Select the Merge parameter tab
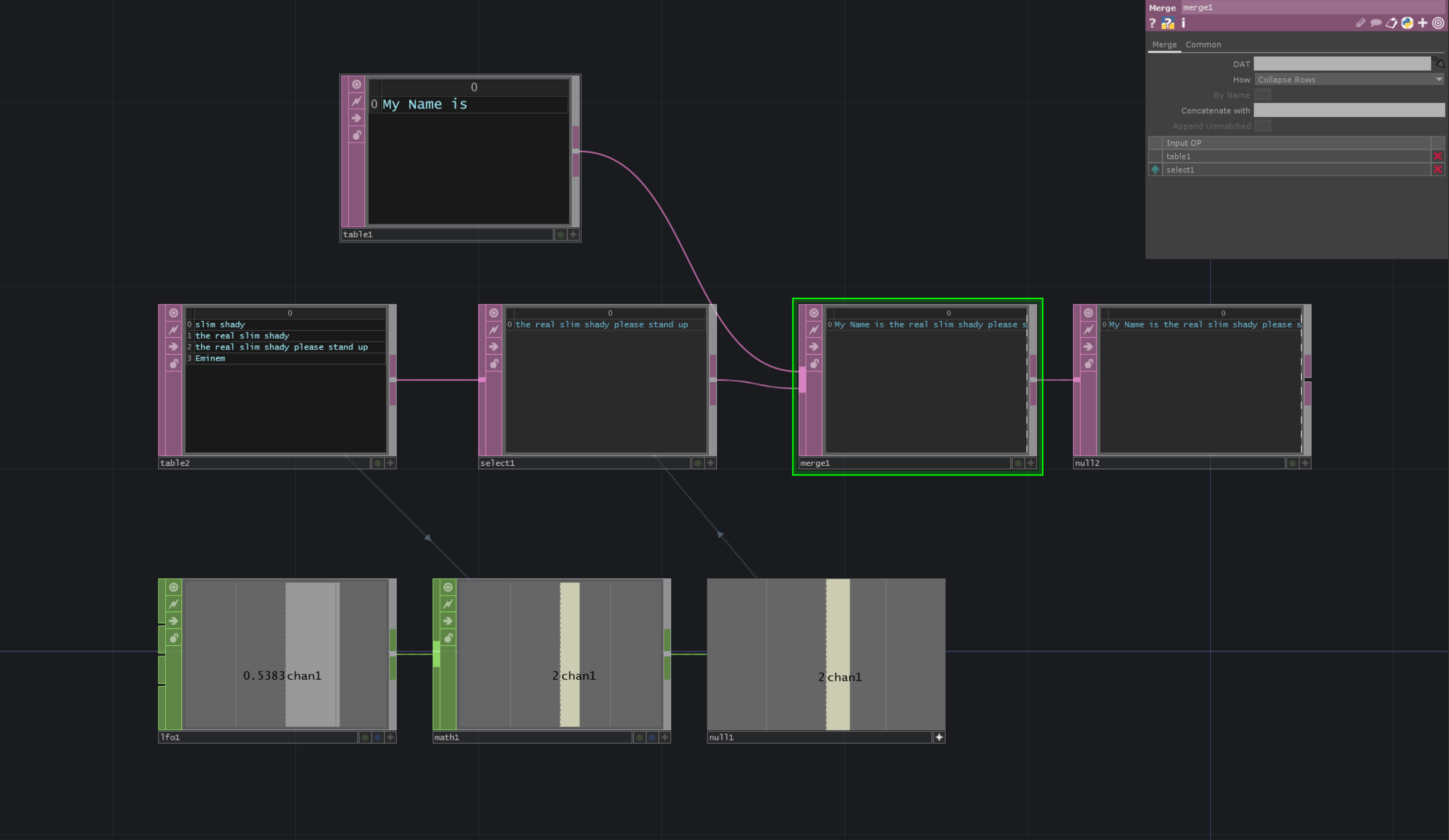1449x840 pixels. 1164,45
